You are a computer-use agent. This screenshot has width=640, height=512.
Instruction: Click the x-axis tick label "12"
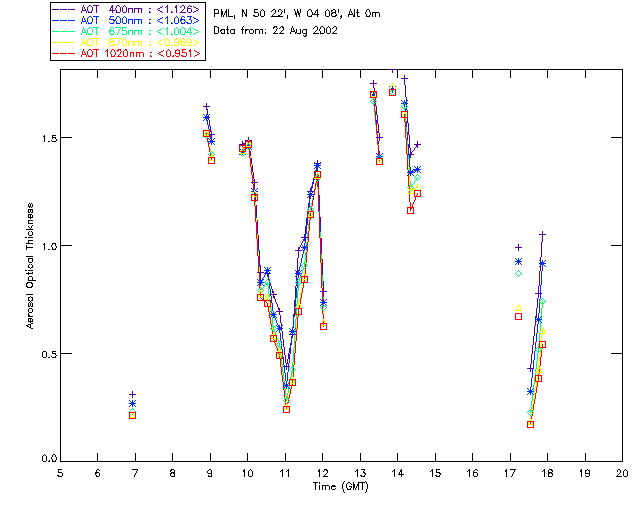(x=322, y=473)
